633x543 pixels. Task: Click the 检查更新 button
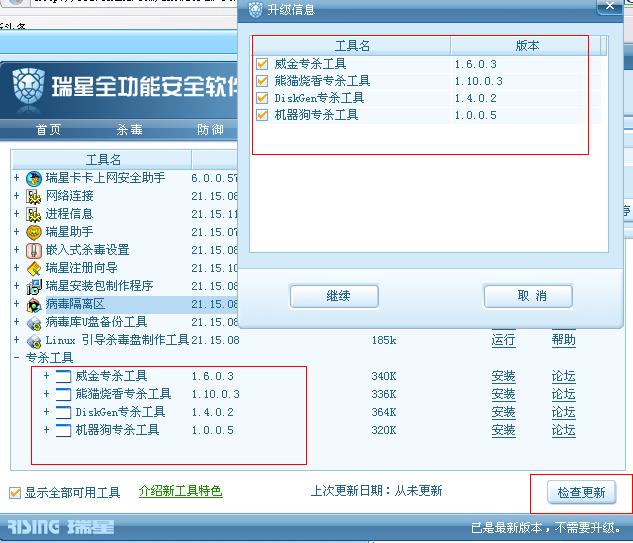[x=581, y=492]
